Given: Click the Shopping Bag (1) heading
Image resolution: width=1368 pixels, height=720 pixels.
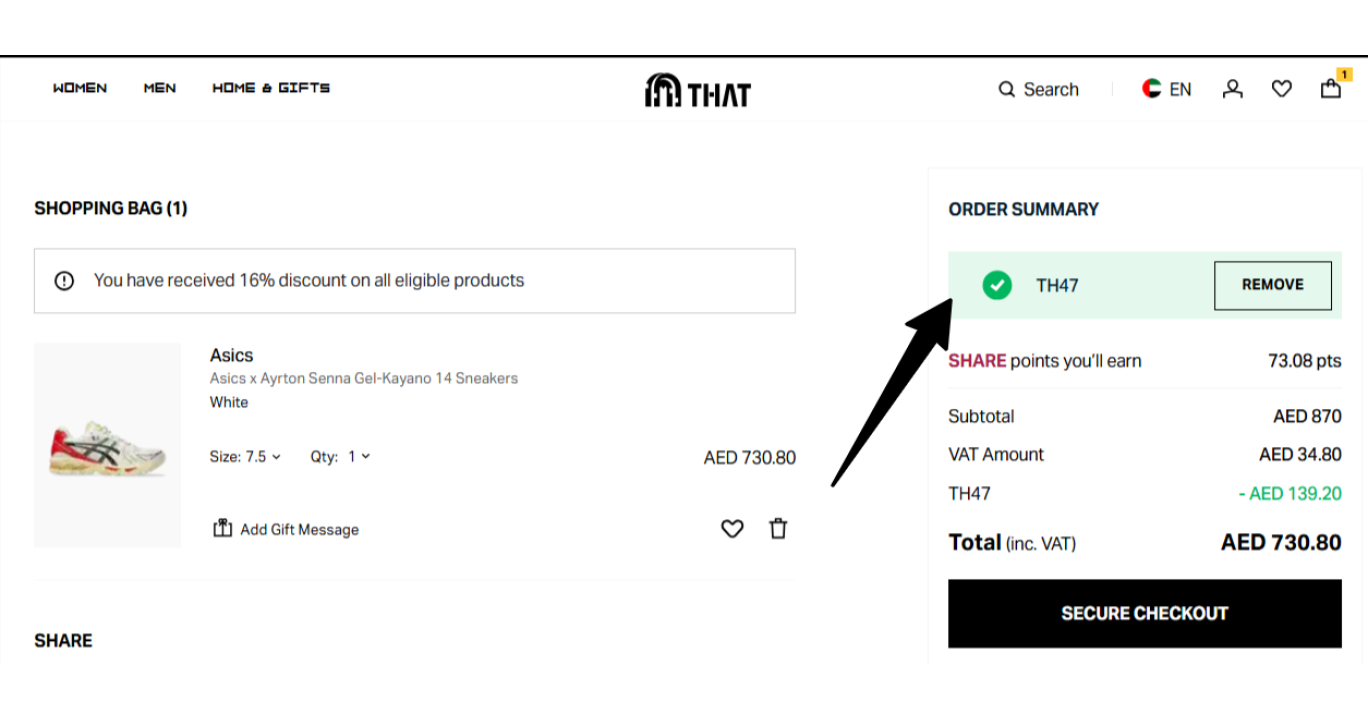Looking at the screenshot, I should coord(111,208).
